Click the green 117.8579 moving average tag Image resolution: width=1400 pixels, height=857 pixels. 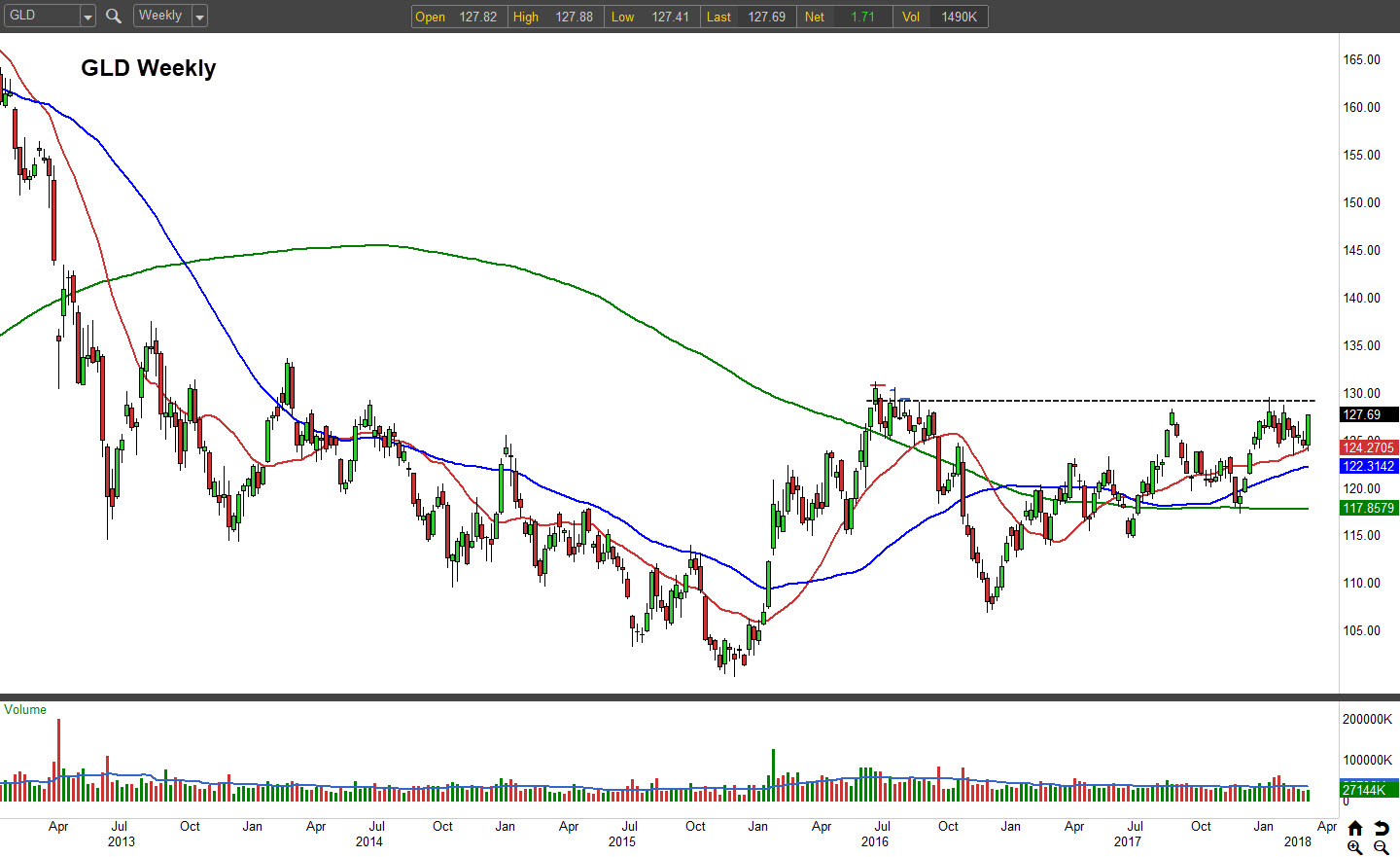coord(1369,508)
